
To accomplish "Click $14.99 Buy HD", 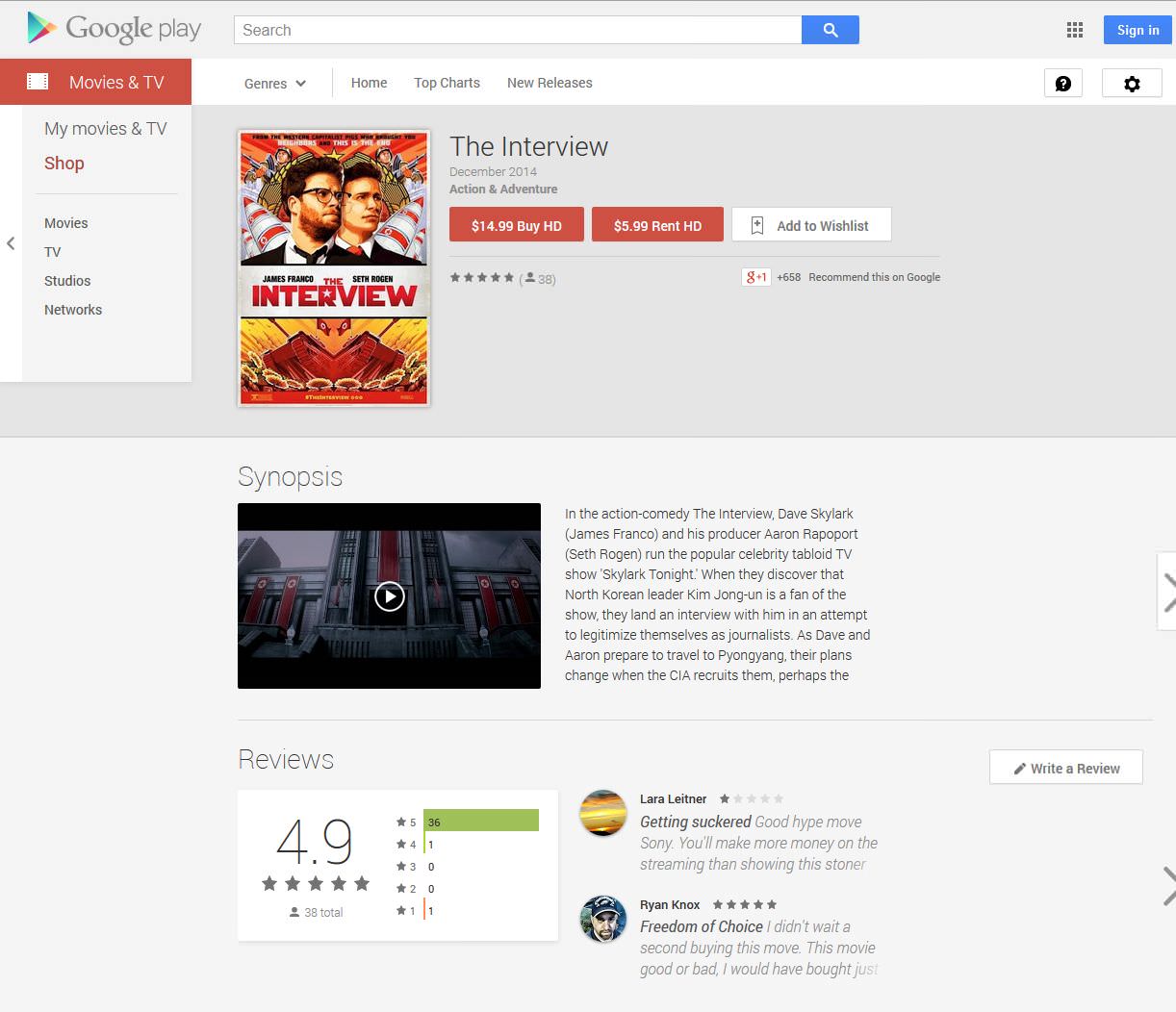I will (x=517, y=225).
